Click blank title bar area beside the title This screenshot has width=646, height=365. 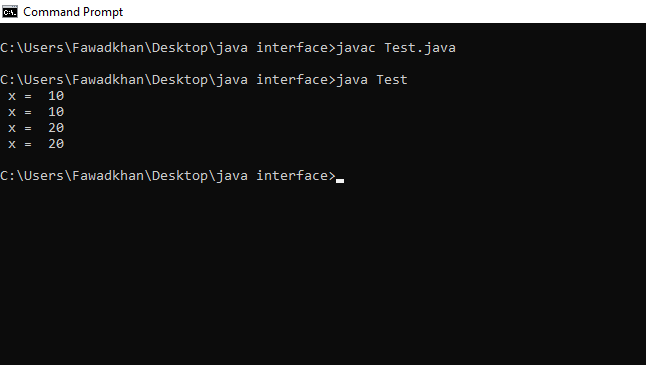coord(383,12)
